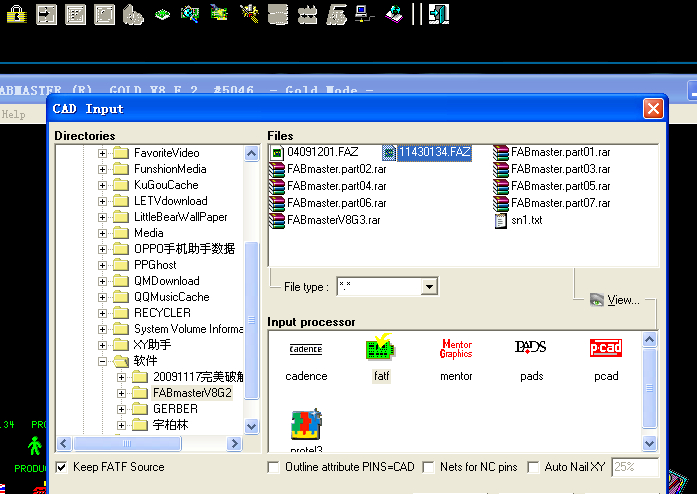Click the GERBER folder icon
697x494 pixels.
[x=140, y=409]
